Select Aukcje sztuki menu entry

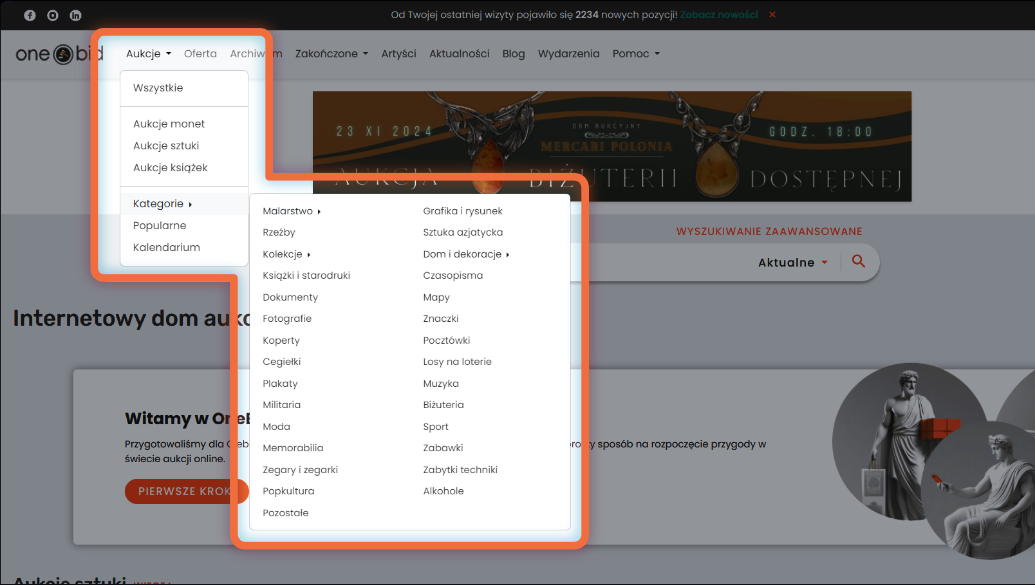click(x=184, y=145)
